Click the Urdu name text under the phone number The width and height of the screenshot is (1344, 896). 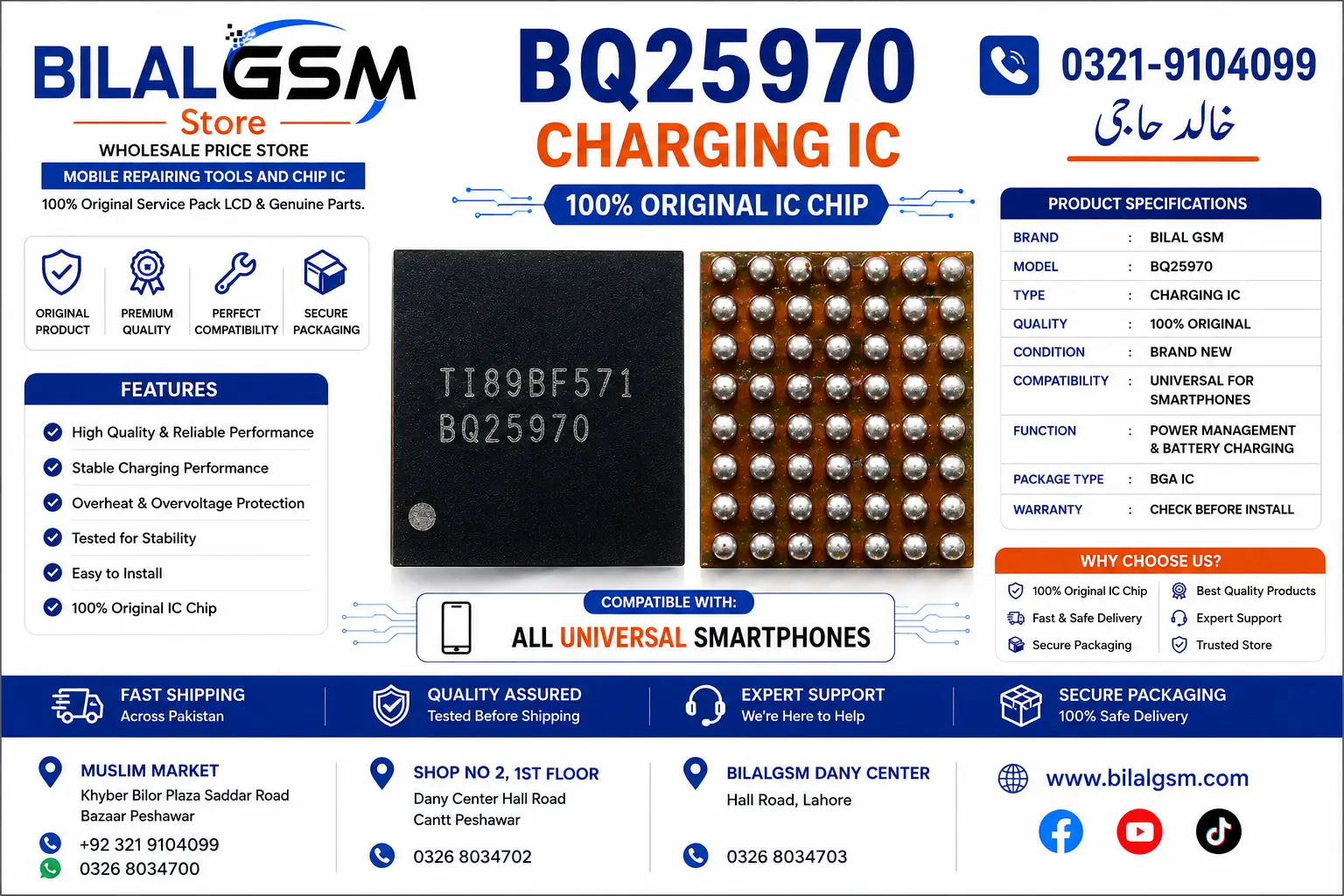coord(1164,123)
